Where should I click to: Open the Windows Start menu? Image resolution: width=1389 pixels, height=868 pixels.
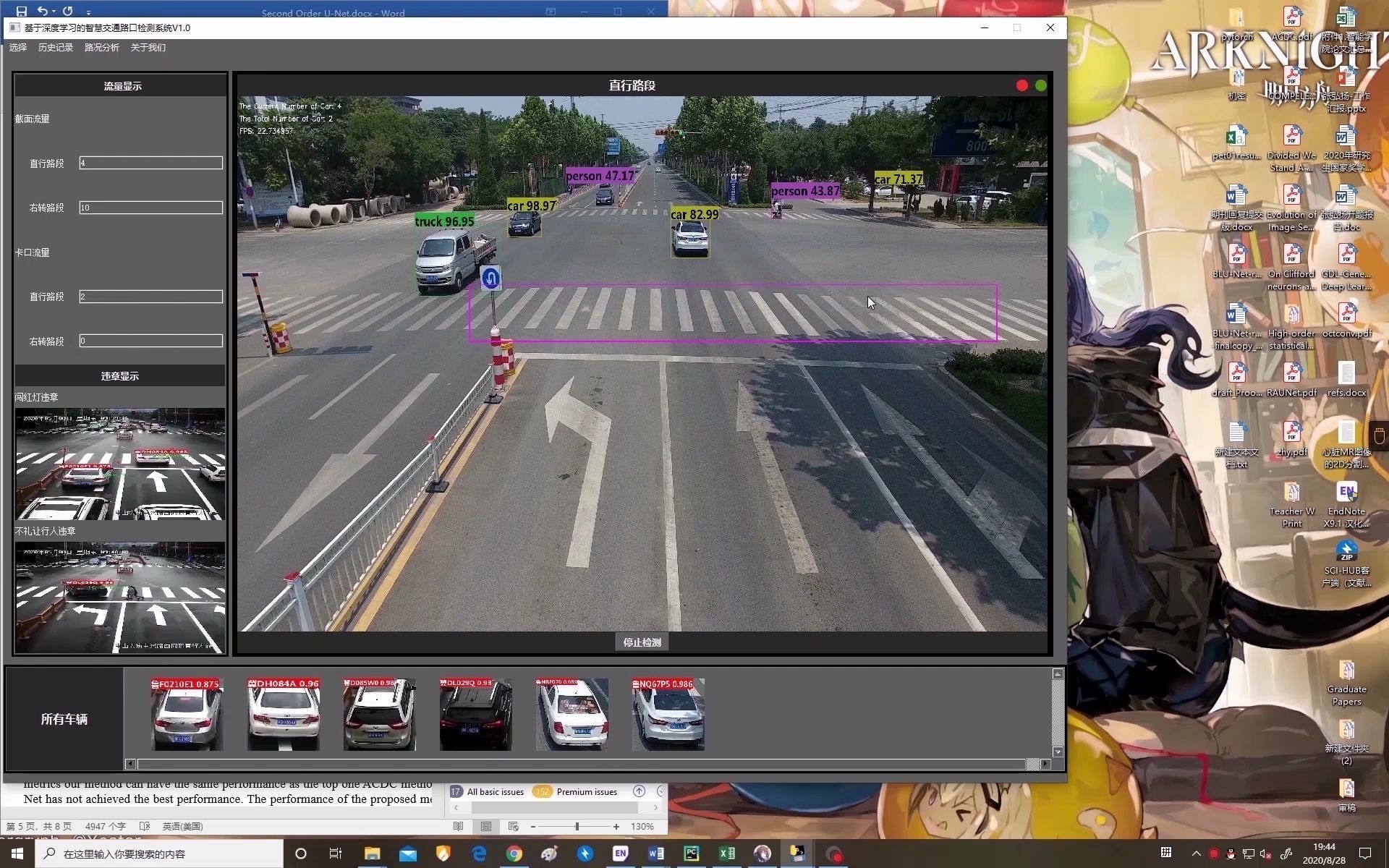(x=17, y=854)
